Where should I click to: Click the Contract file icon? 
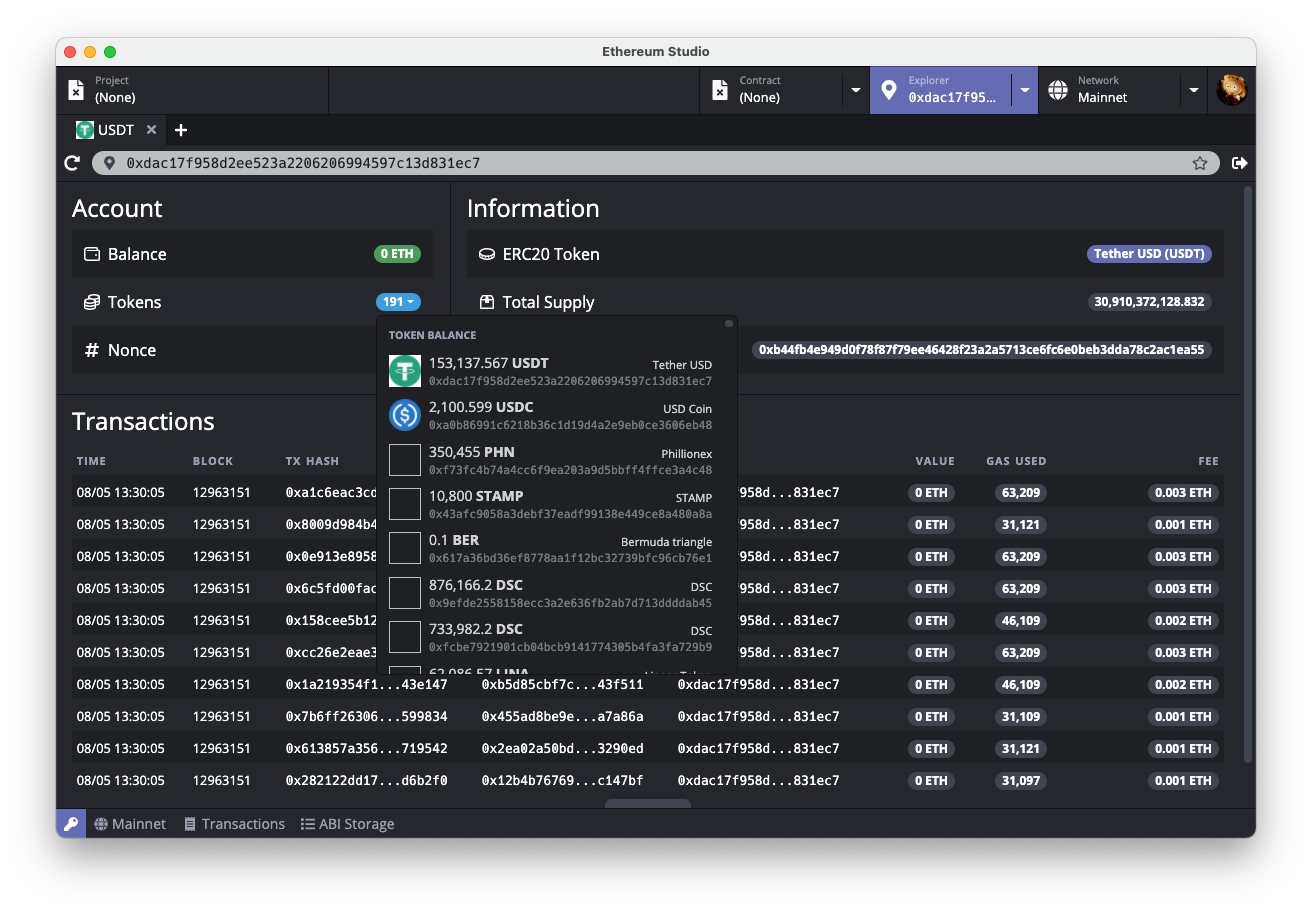click(720, 90)
